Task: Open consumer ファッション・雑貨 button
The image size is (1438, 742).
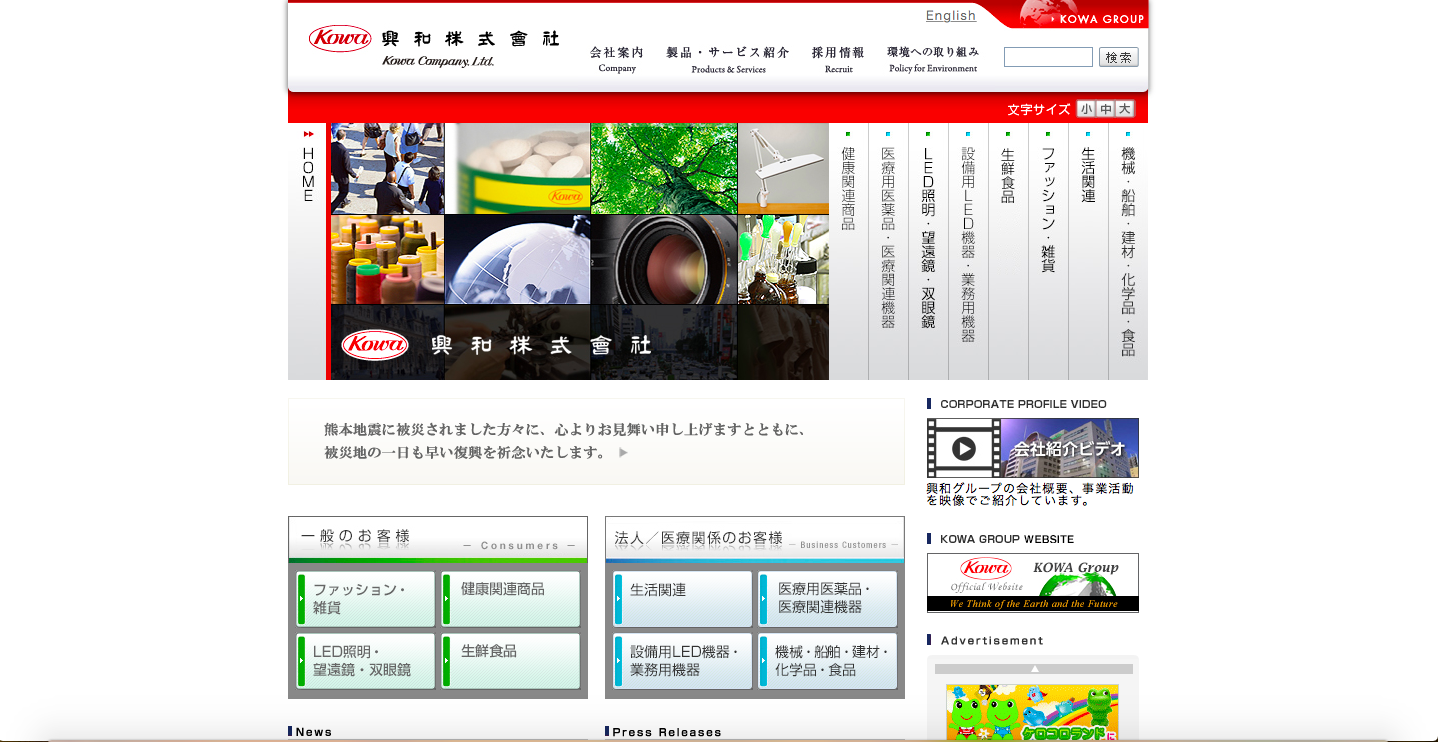Action: click(x=366, y=599)
